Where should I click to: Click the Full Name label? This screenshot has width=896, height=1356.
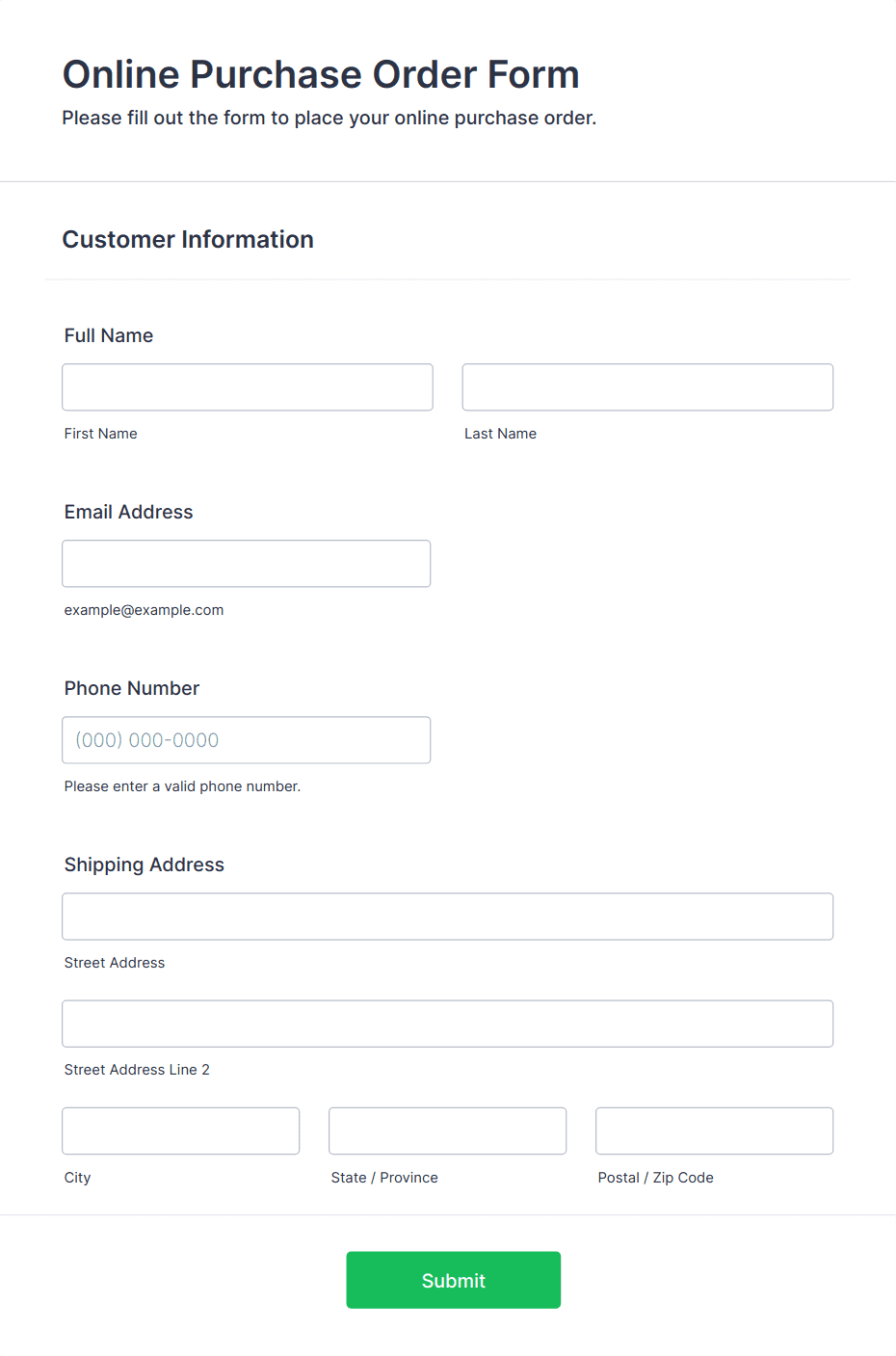[x=109, y=335]
